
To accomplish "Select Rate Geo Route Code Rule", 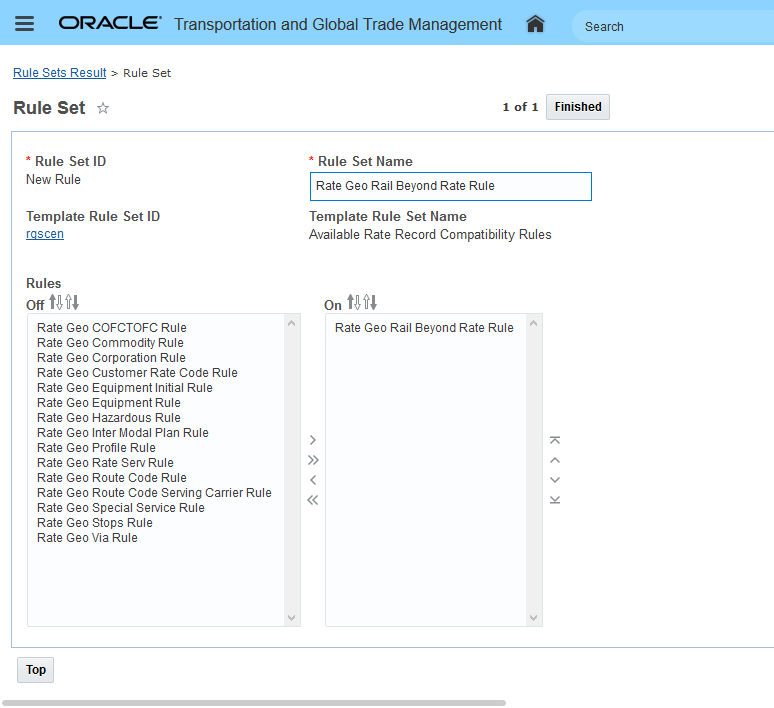I will point(112,477).
